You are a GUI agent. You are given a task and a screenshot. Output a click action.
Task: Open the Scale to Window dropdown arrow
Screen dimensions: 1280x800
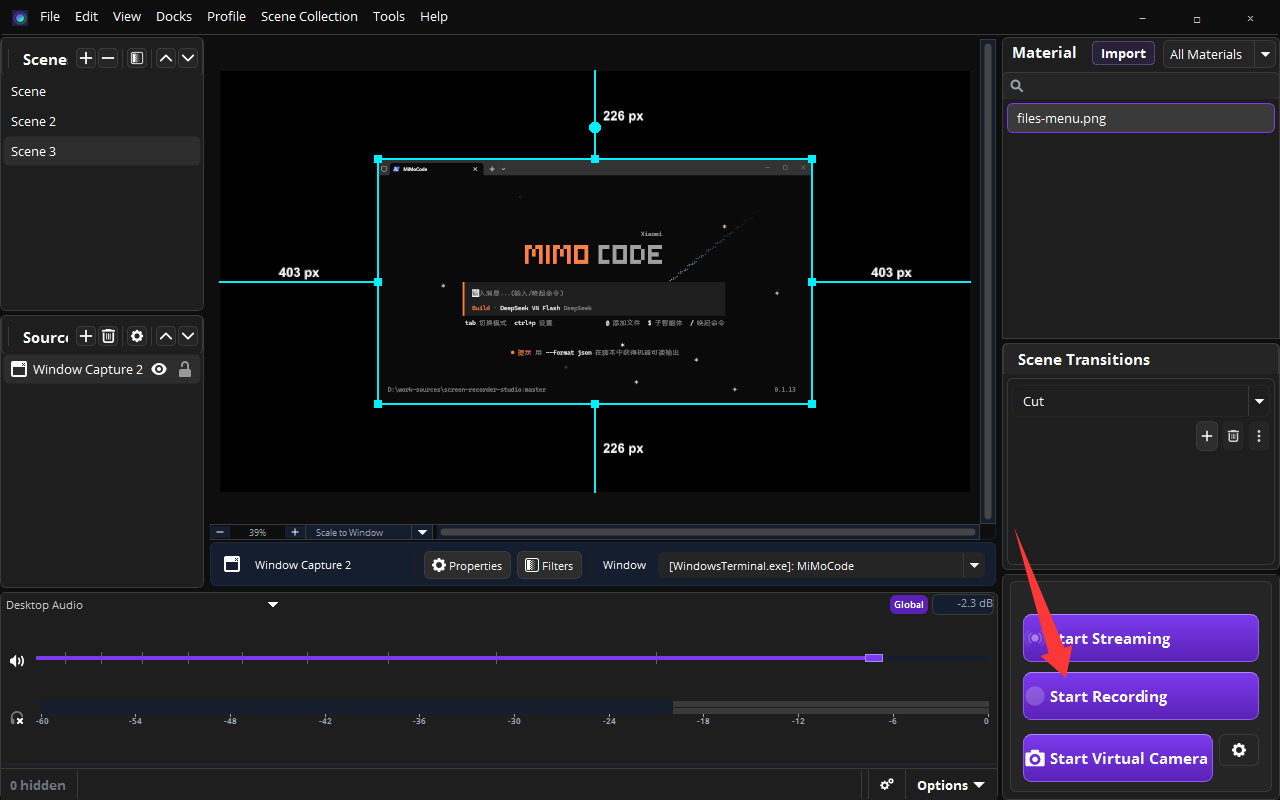pos(422,532)
